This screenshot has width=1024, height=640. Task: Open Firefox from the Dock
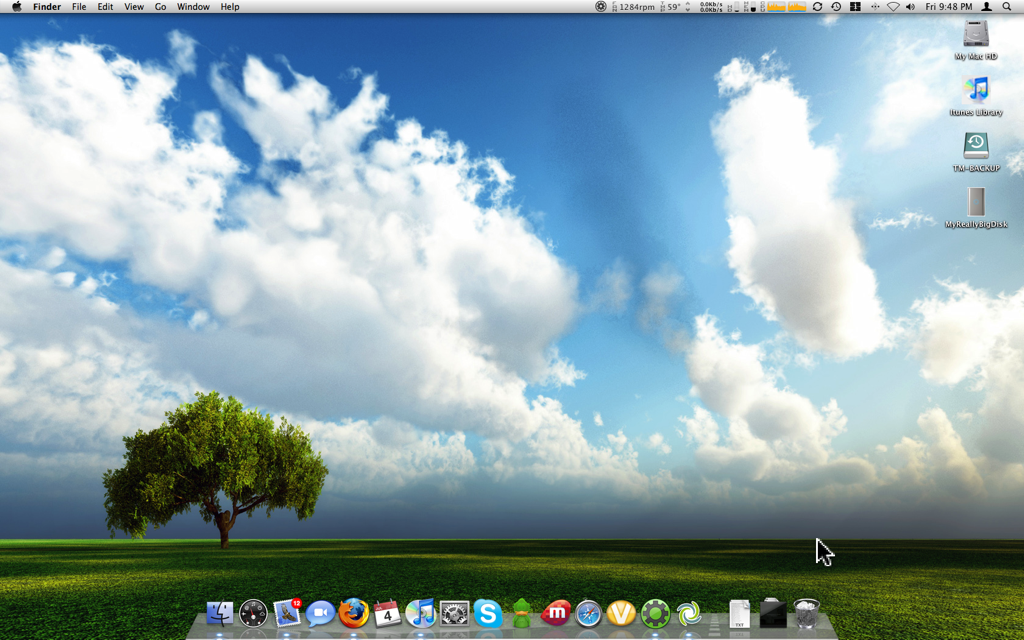[x=354, y=614]
